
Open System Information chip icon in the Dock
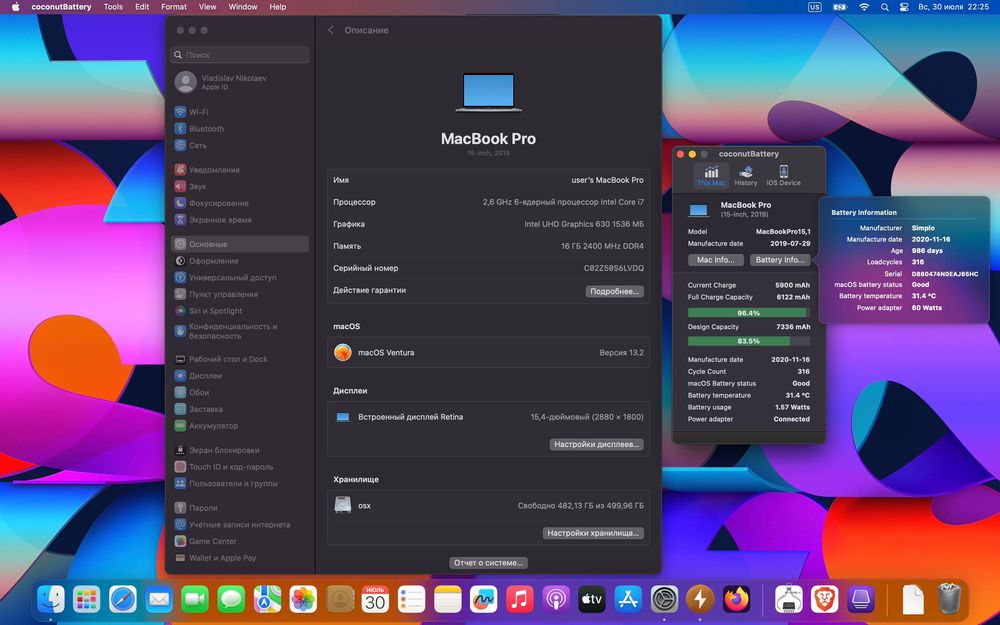click(788, 599)
